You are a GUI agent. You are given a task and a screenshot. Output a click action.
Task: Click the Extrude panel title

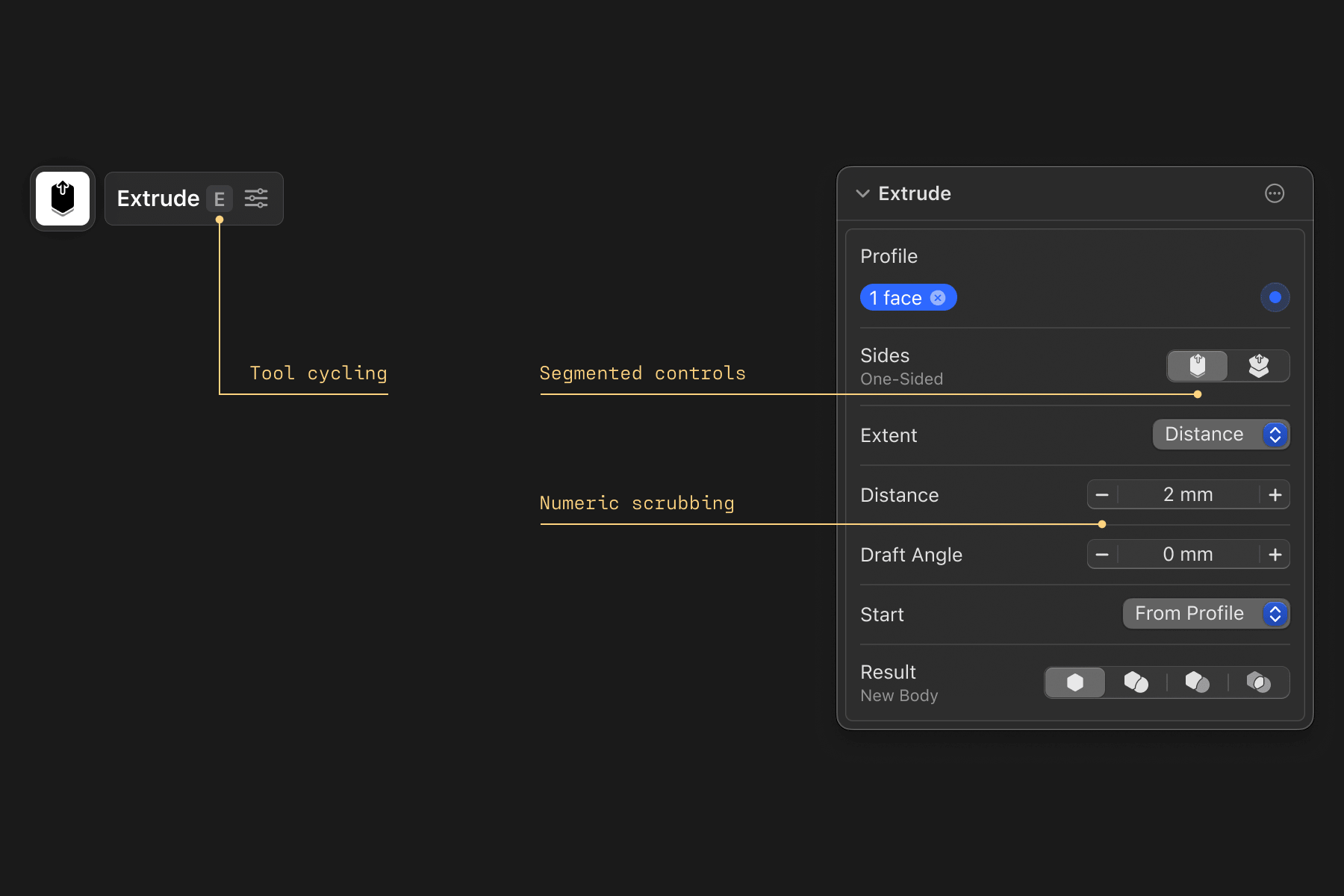point(915,193)
